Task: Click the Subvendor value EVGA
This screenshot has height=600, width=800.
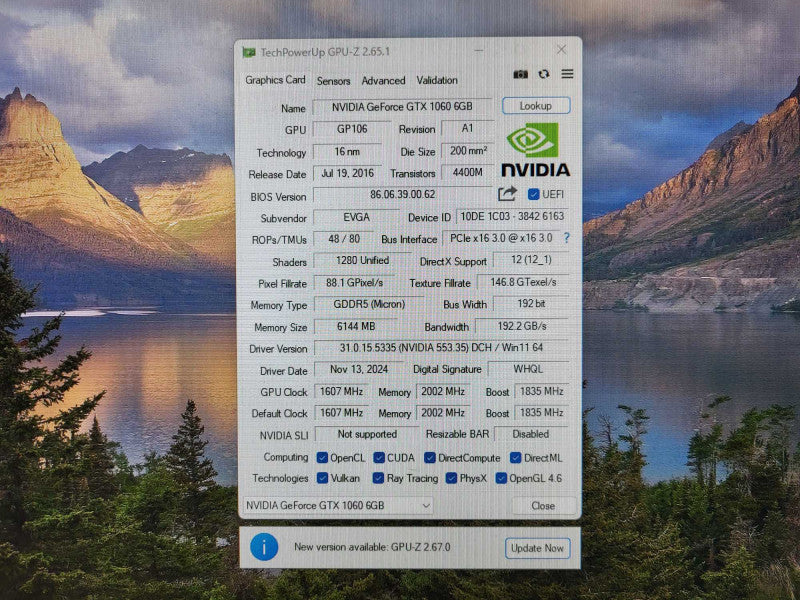Action: [356, 217]
